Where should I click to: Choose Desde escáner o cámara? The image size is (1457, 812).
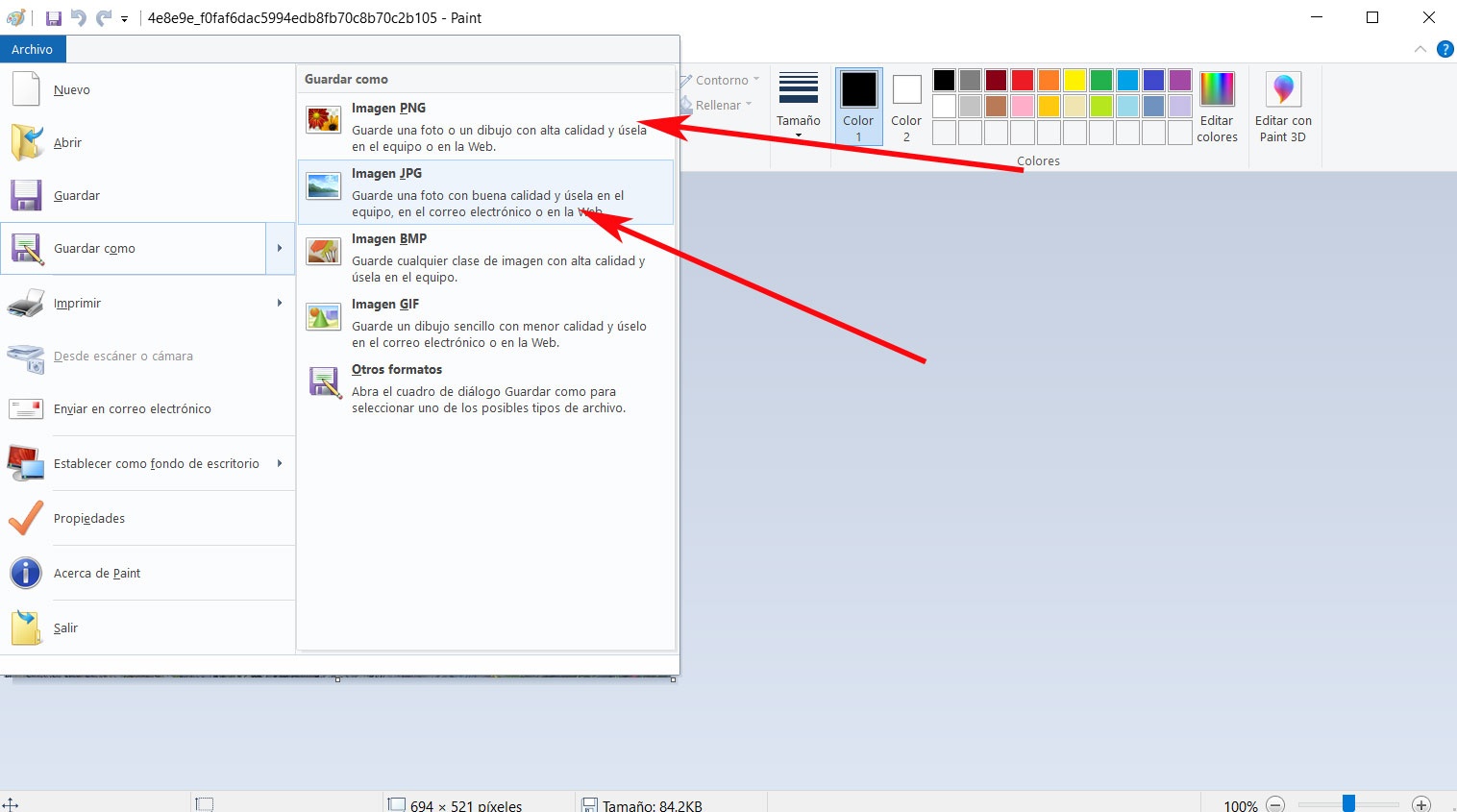point(147,356)
